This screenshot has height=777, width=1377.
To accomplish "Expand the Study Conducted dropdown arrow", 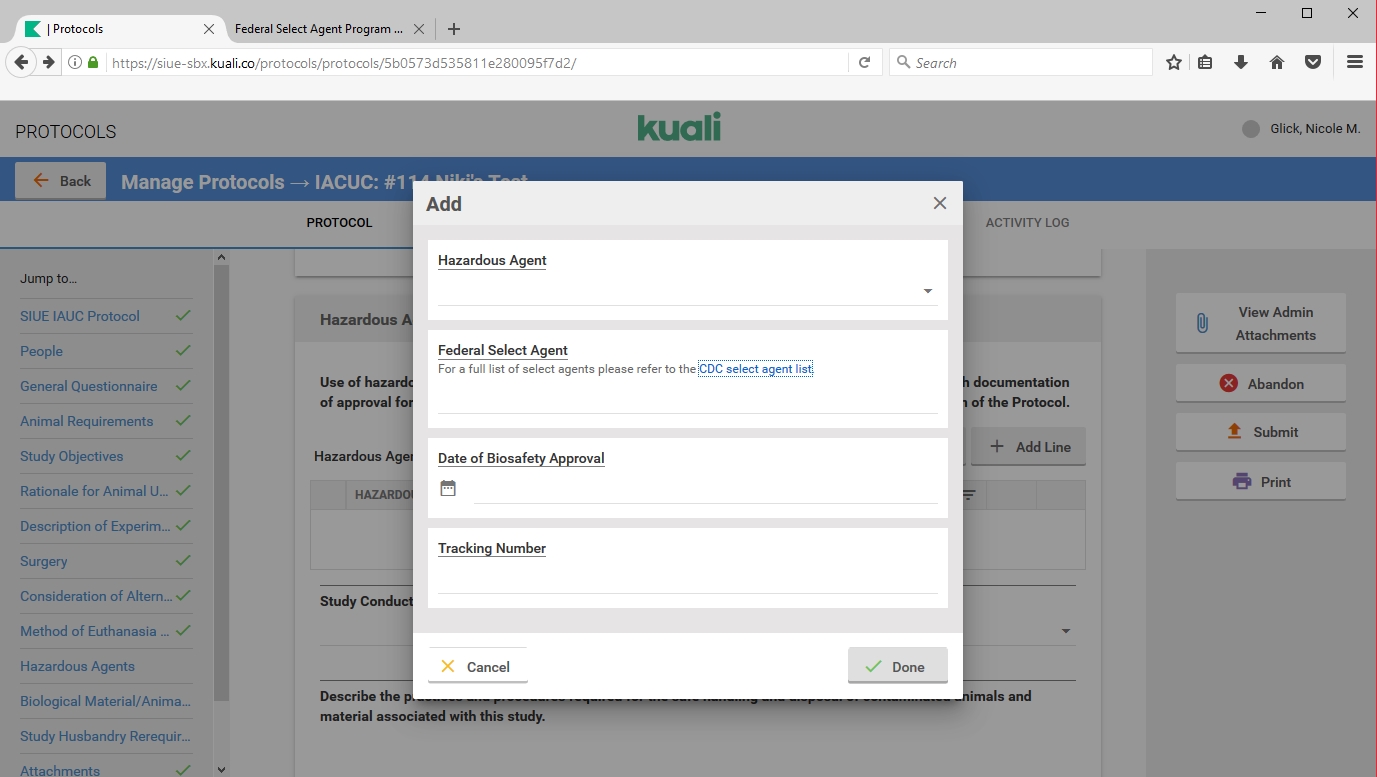I will [1065, 631].
